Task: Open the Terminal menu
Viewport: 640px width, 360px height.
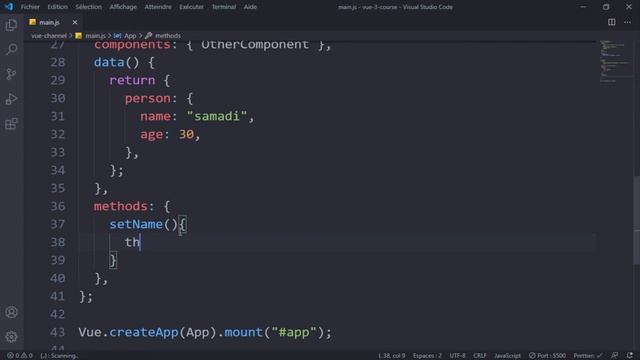Action: 224,7
